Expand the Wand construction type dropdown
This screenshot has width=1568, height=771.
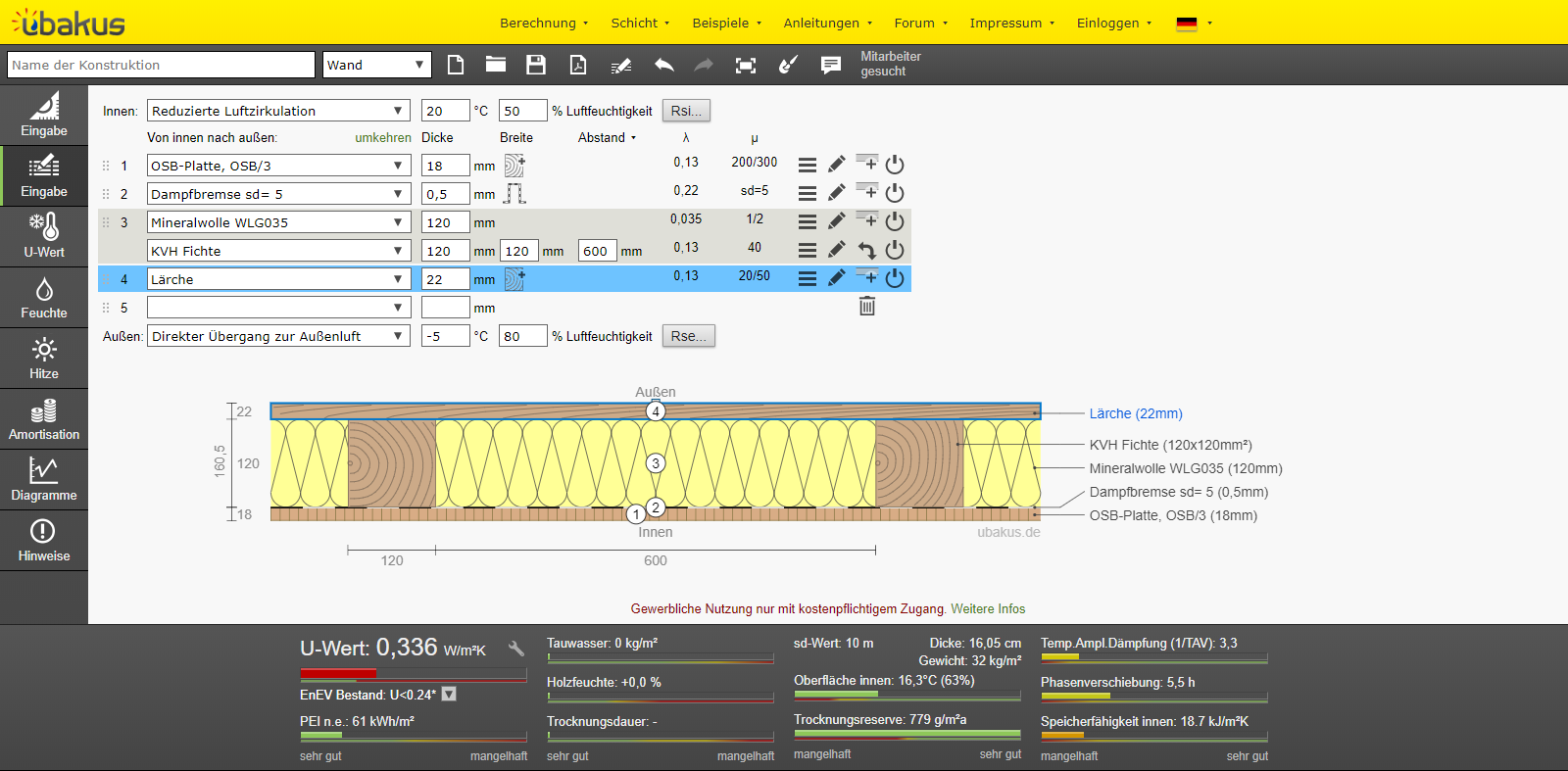pyautogui.click(x=377, y=65)
